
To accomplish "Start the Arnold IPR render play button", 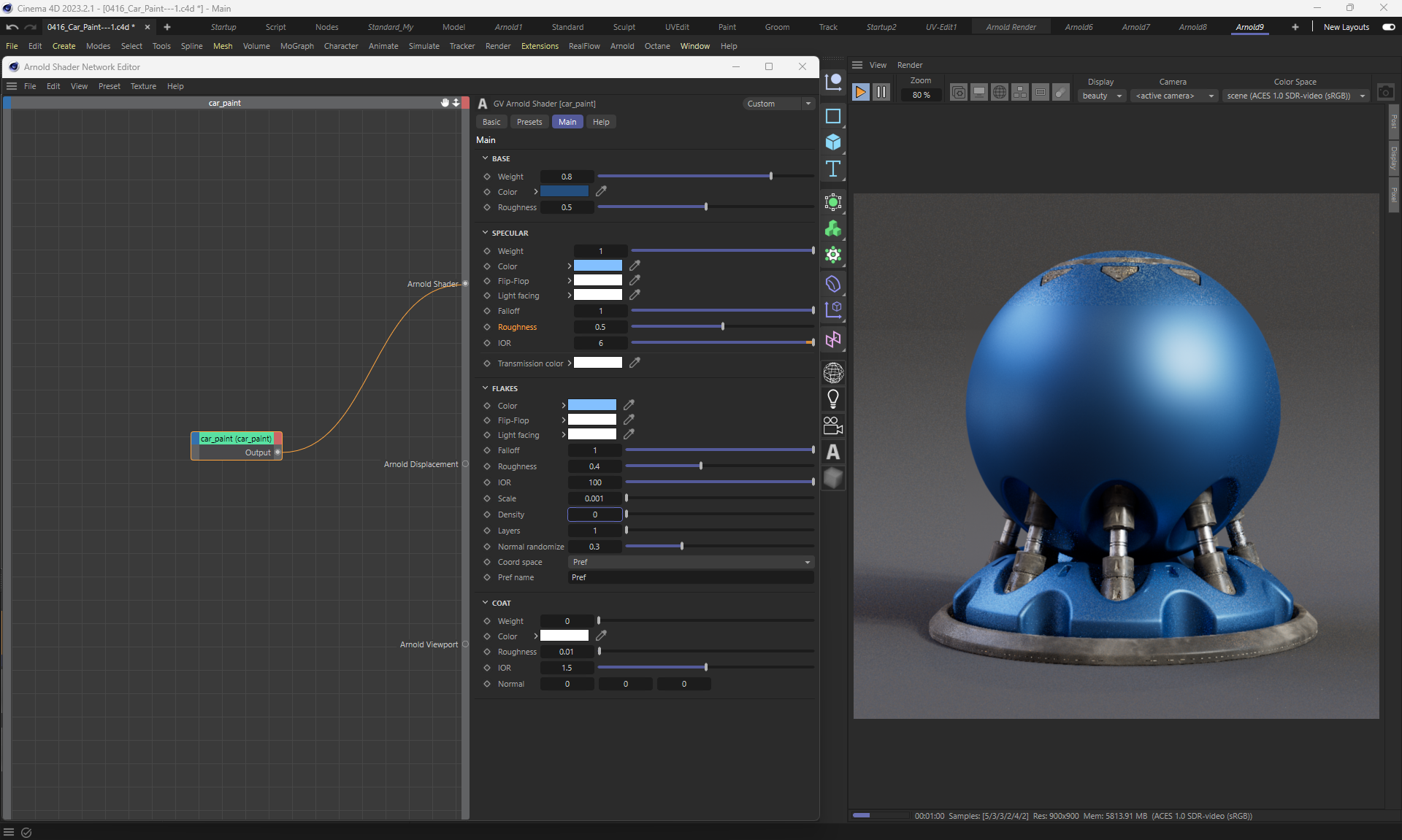I will (860, 92).
